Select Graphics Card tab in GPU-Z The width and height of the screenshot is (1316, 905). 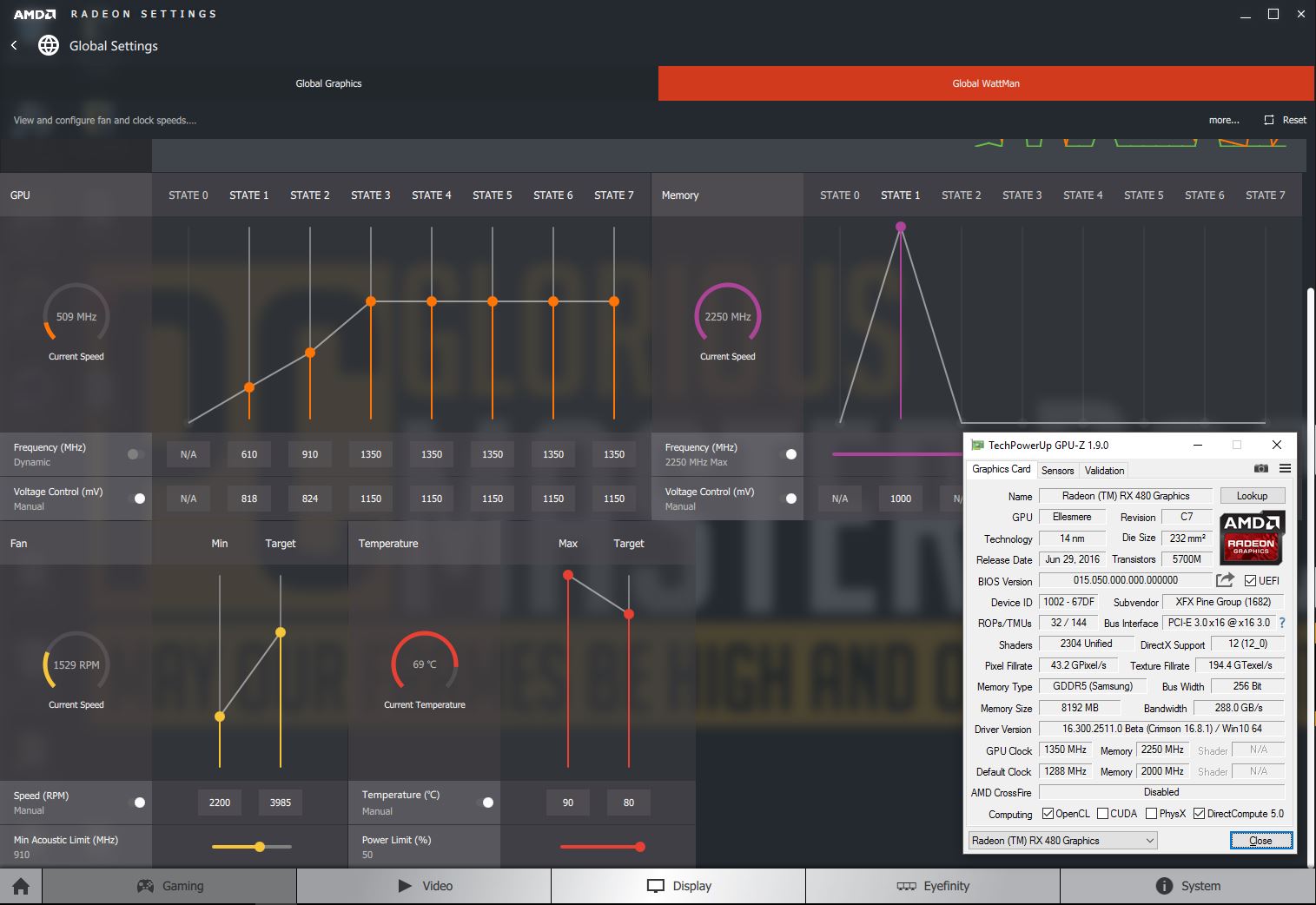[1002, 469]
